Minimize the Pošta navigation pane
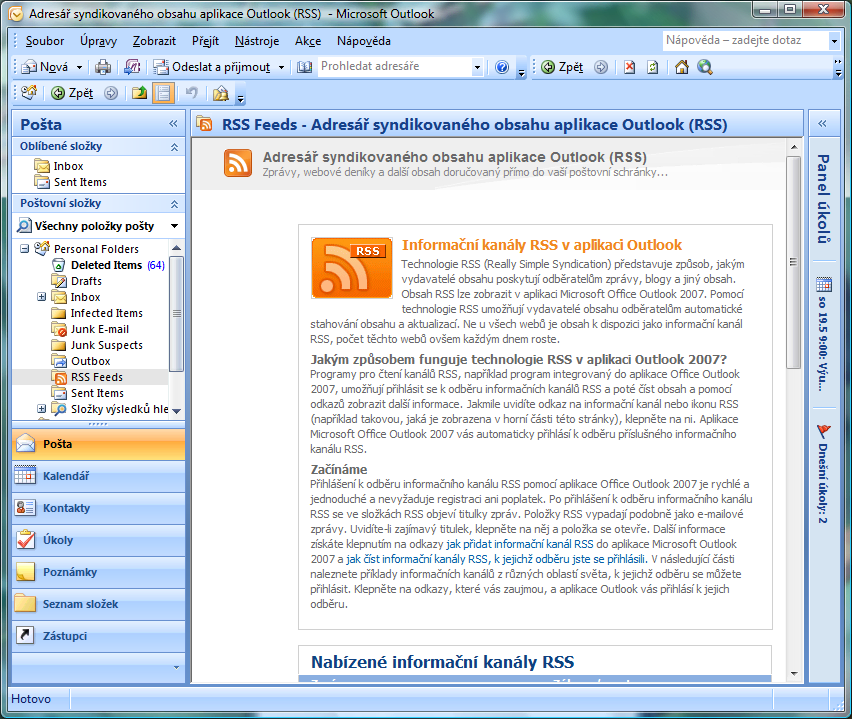Image resolution: width=852 pixels, height=719 pixels. pos(173,124)
